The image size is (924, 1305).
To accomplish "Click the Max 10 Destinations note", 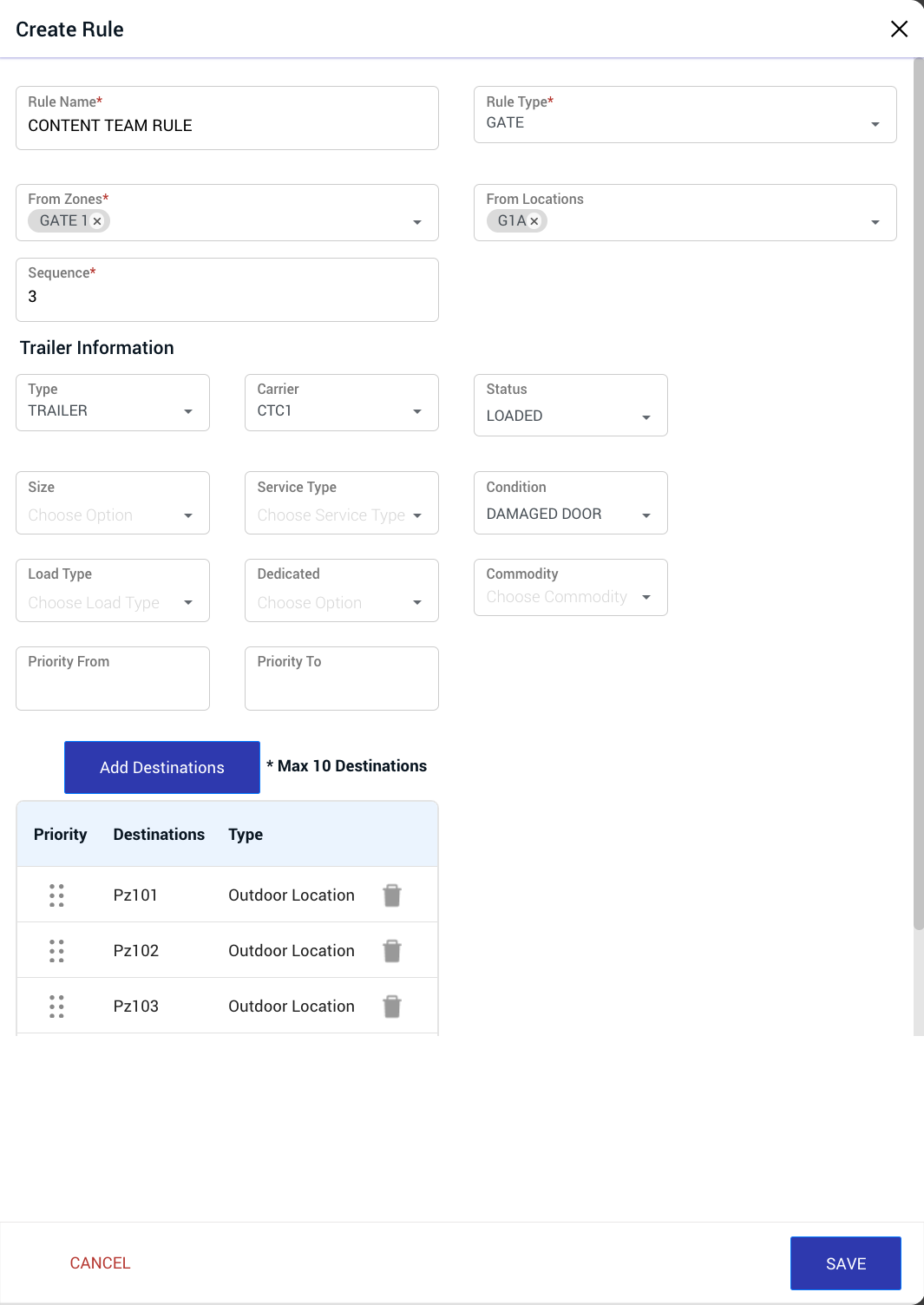I will tap(347, 765).
